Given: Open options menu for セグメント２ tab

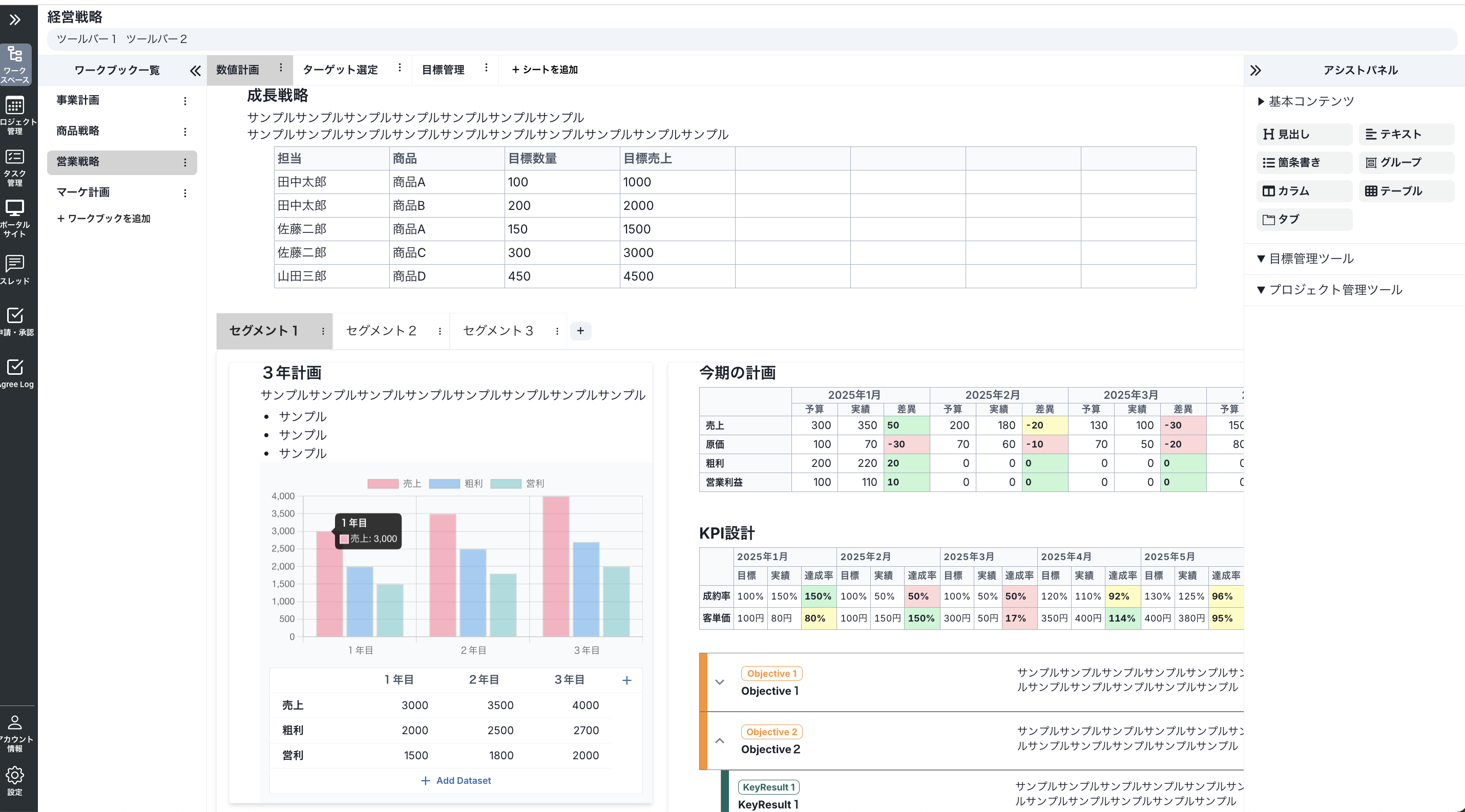Looking at the screenshot, I should [439, 331].
